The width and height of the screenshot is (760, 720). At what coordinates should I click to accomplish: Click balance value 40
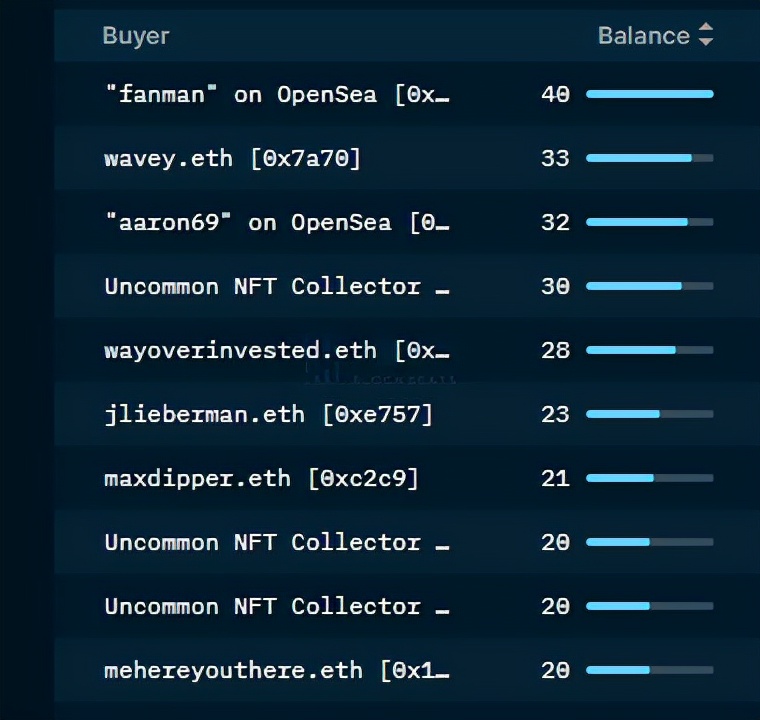(x=555, y=94)
